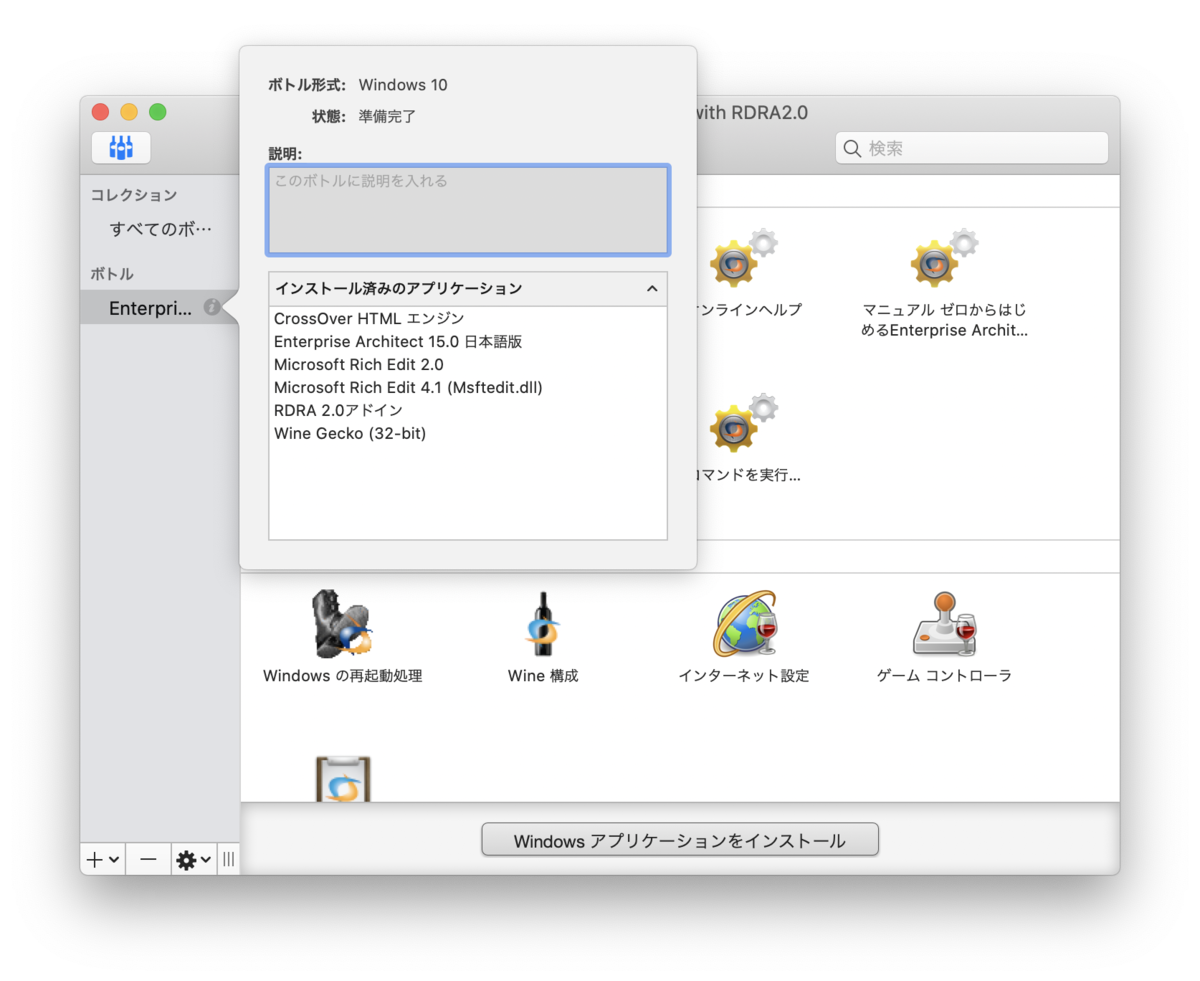Open the gear actions dropdown
The height and width of the screenshot is (981, 1200).
(x=193, y=859)
